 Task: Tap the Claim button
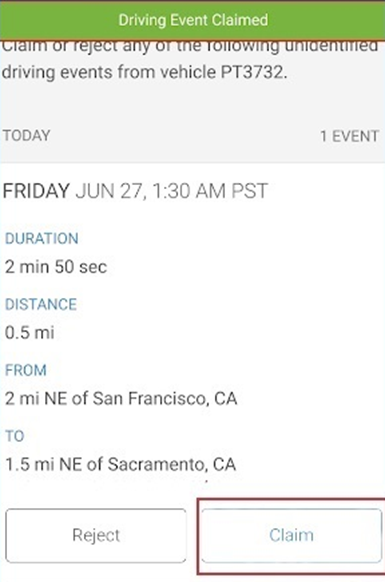click(291, 535)
